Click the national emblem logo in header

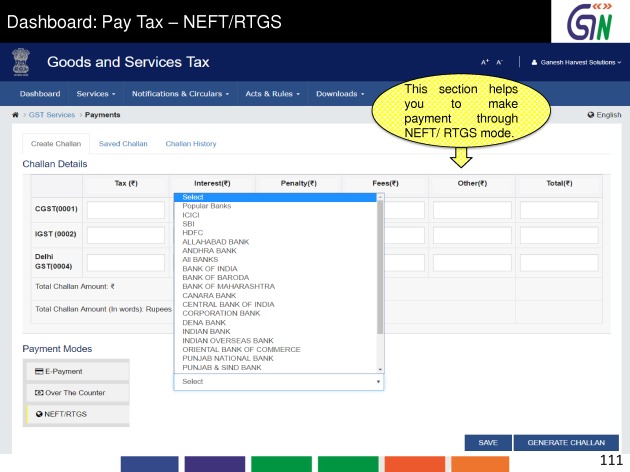coord(21,62)
